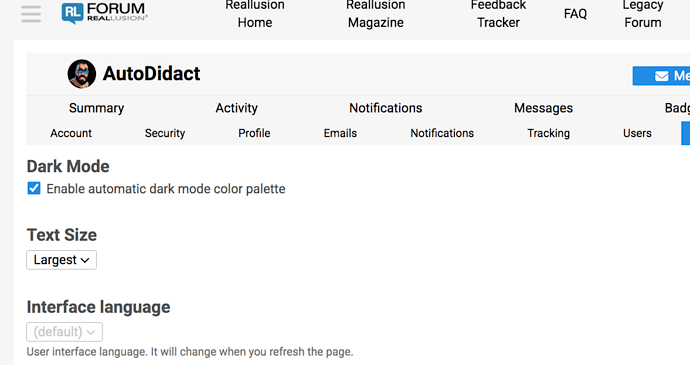Go to the top-level Notifications tab
The height and width of the screenshot is (365, 690).
click(385, 108)
